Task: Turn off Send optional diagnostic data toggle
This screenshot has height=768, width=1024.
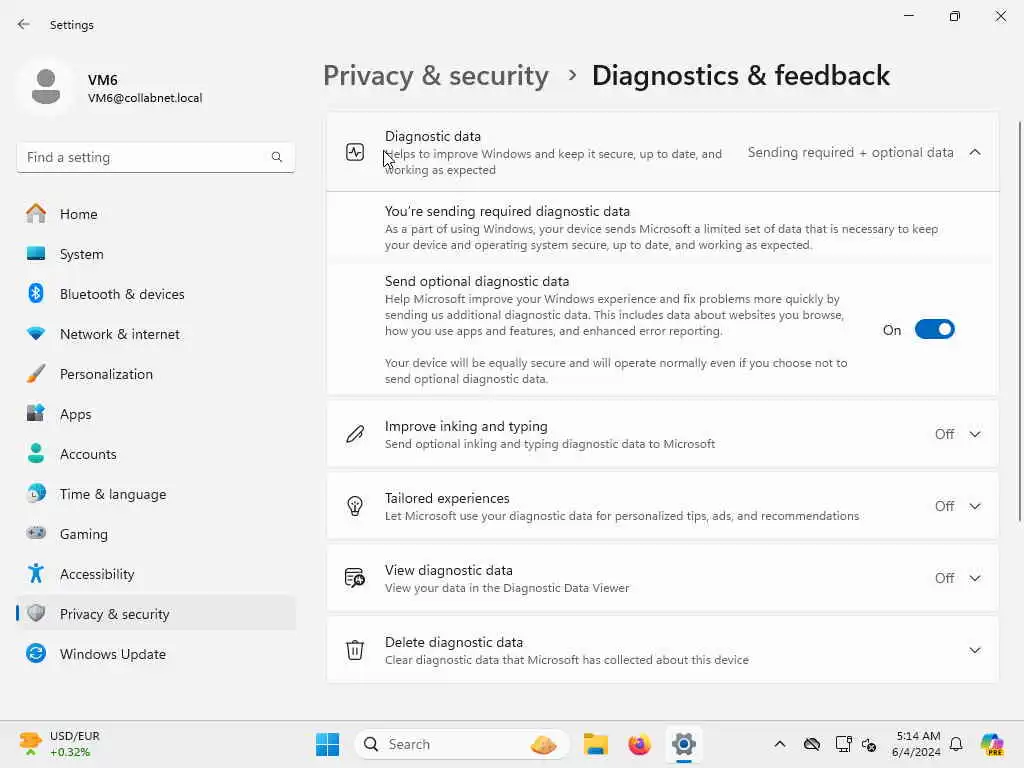Action: 935,329
